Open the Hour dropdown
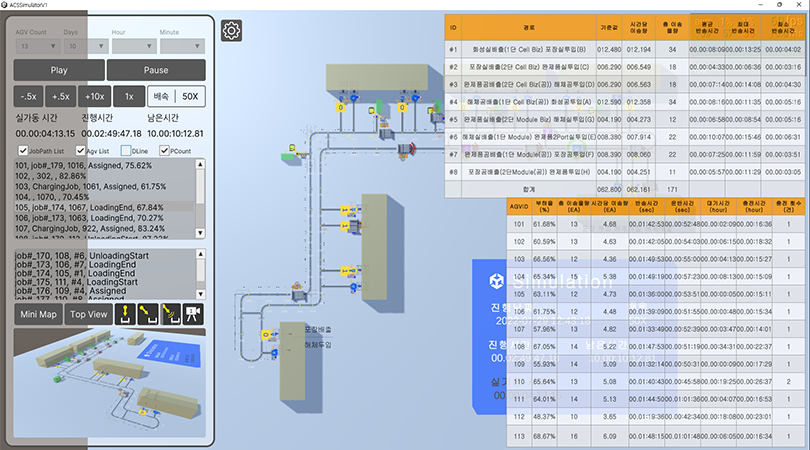 pyautogui.click(x=133, y=46)
